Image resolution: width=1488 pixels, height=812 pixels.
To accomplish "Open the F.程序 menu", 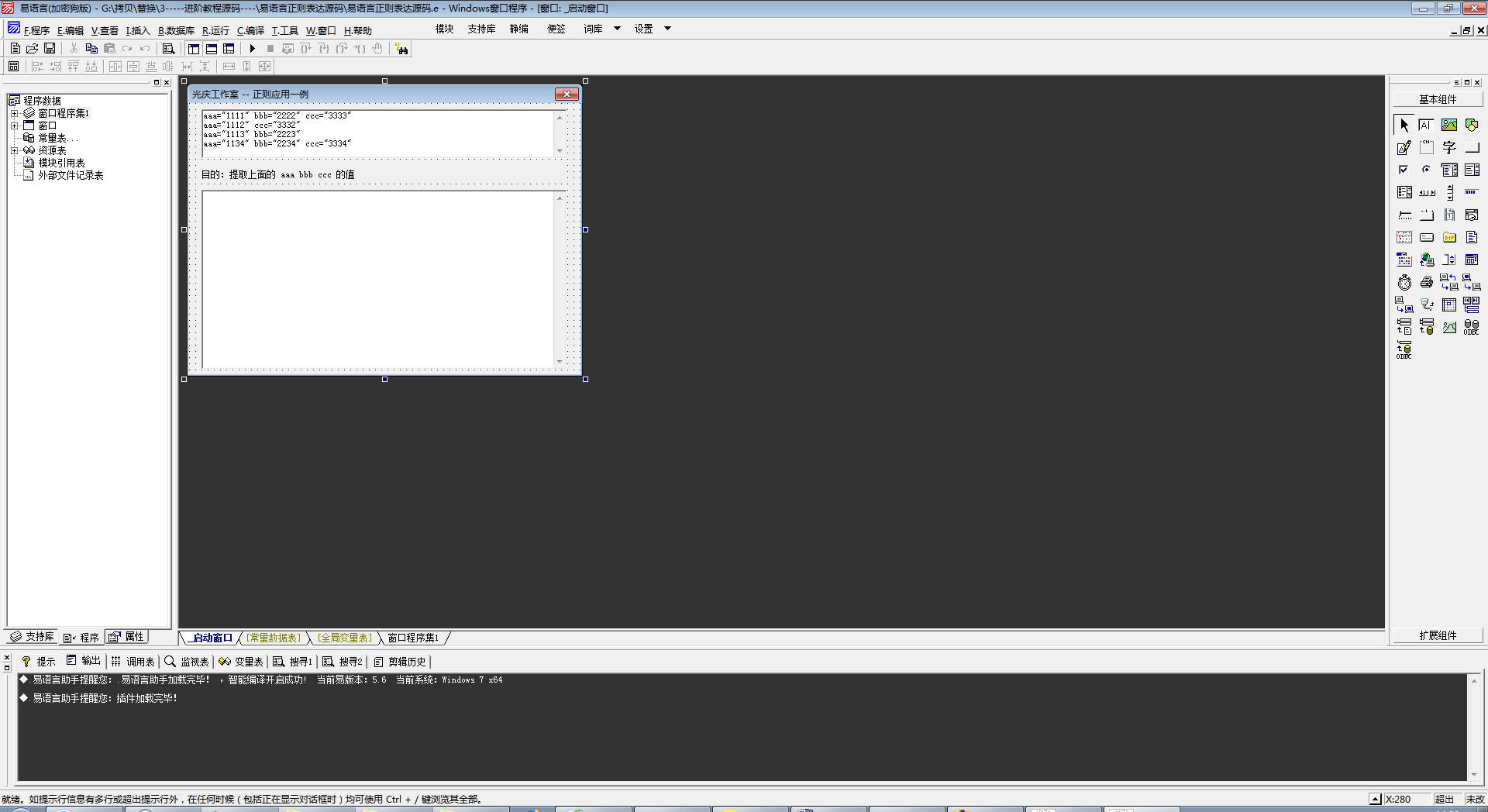I will [36, 31].
